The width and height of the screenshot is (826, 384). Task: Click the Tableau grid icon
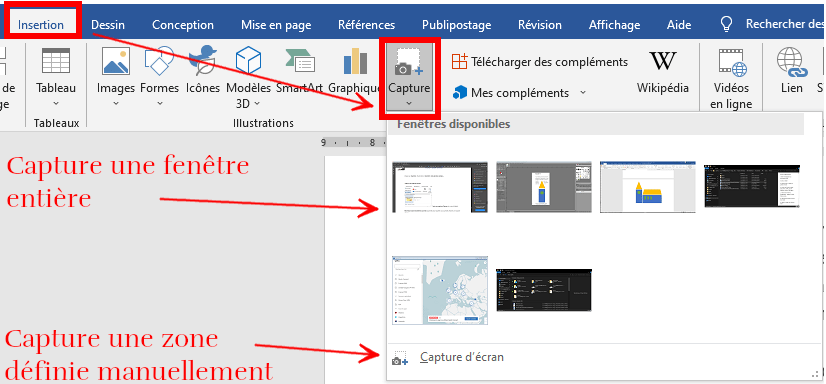tap(56, 61)
